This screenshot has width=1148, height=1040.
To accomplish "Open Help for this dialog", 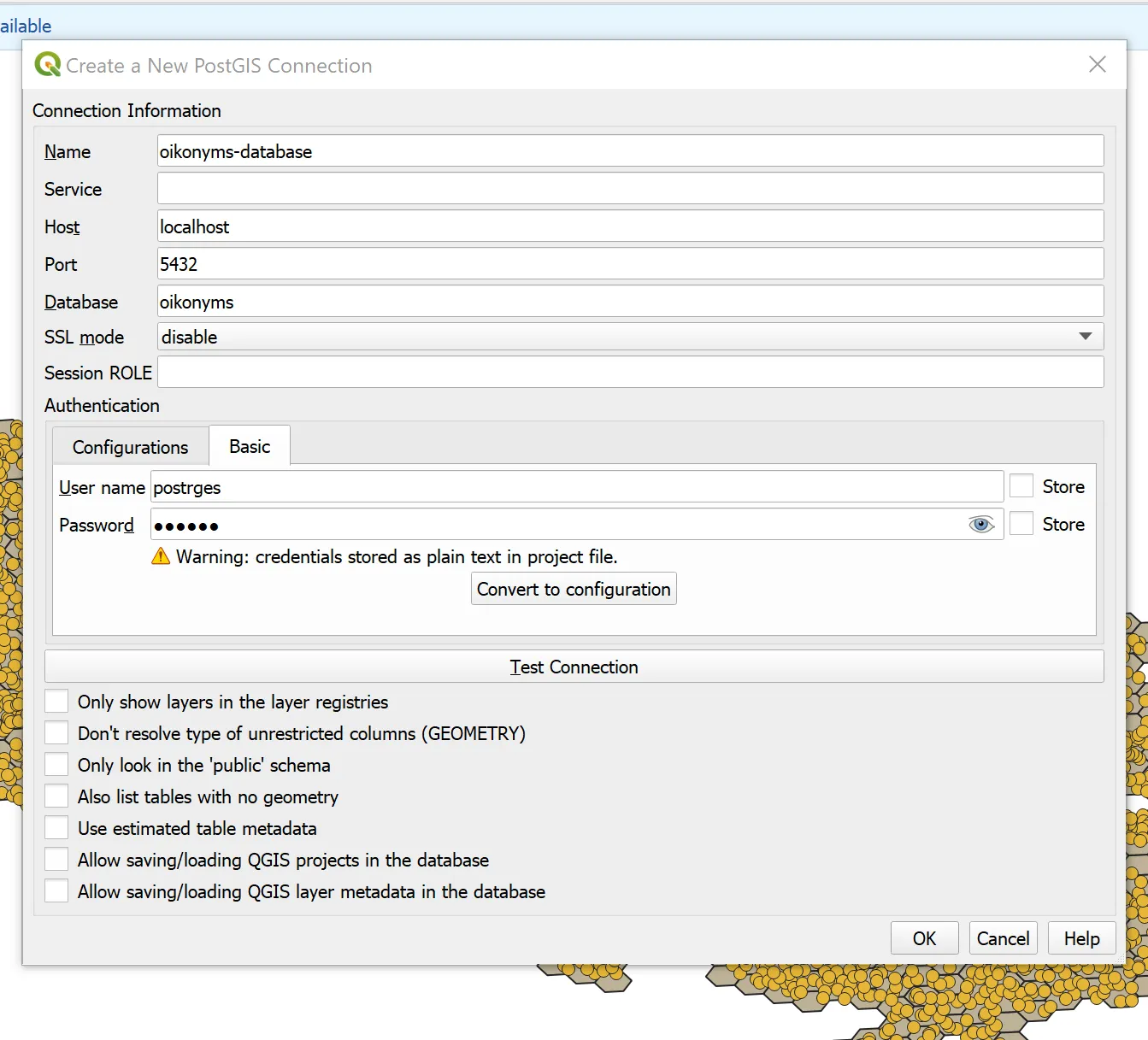I will 1081,938.
